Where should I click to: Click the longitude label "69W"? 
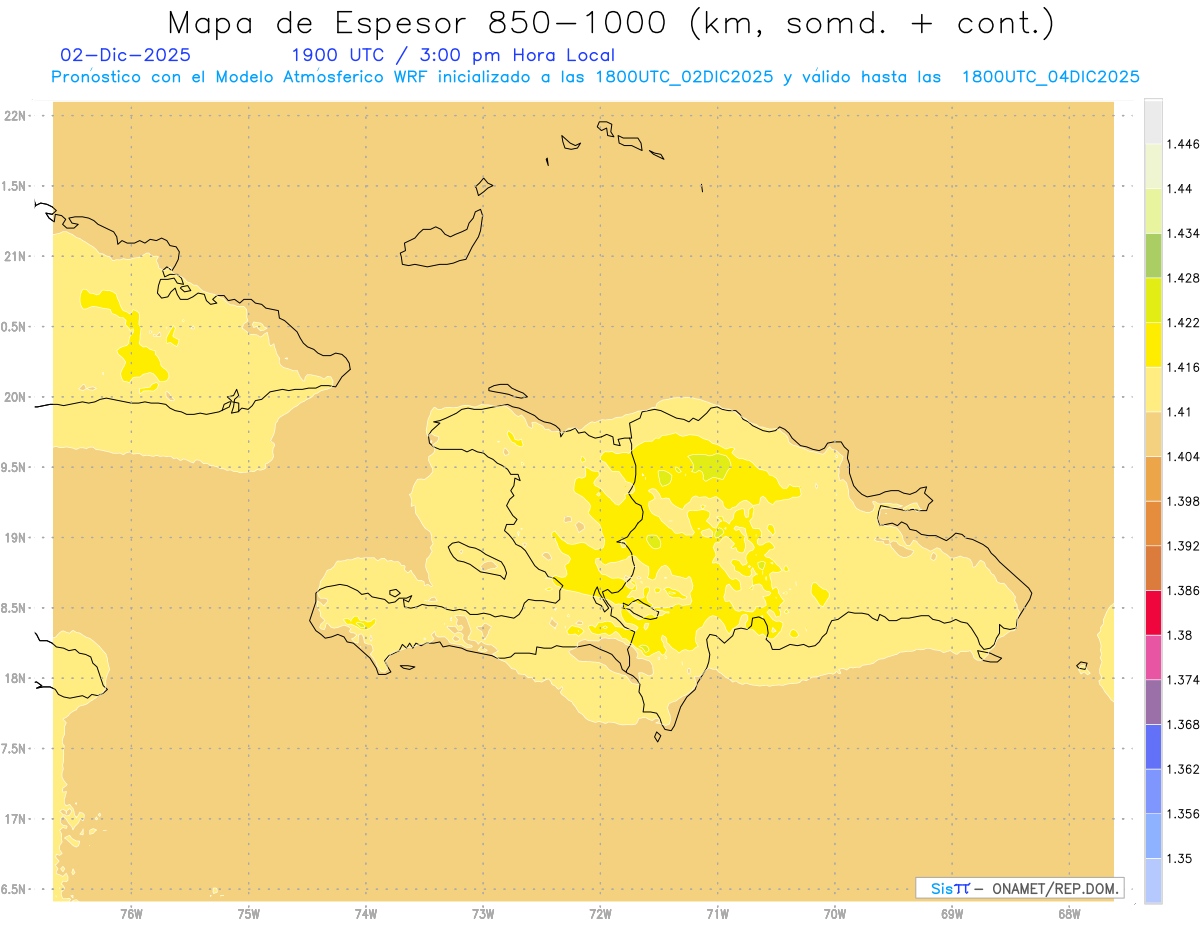952,914
